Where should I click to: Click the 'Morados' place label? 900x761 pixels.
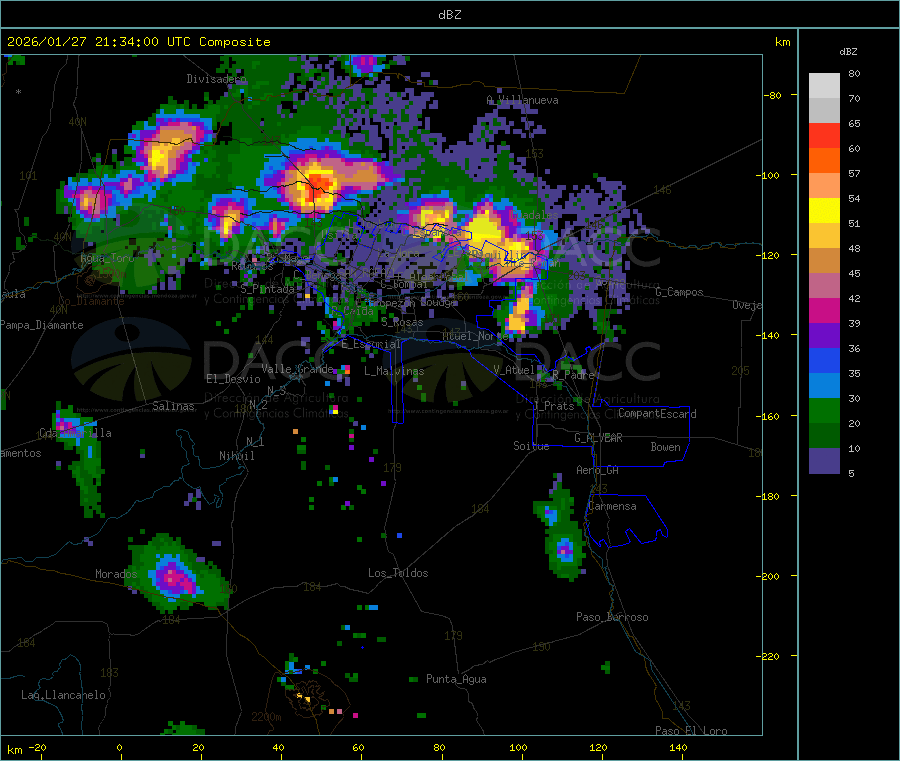click(x=116, y=574)
